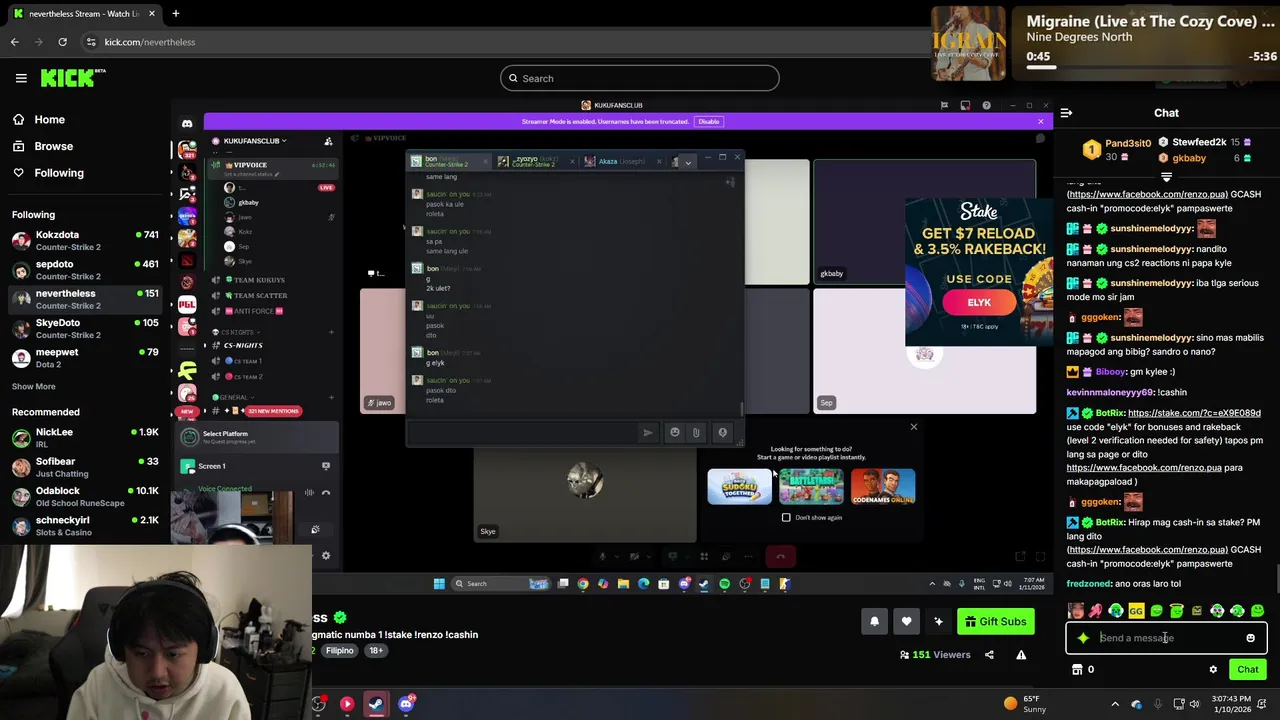The height and width of the screenshot is (720, 1280).
Task: Open Codenames Online game thumbnail
Action: pyautogui.click(x=883, y=487)
